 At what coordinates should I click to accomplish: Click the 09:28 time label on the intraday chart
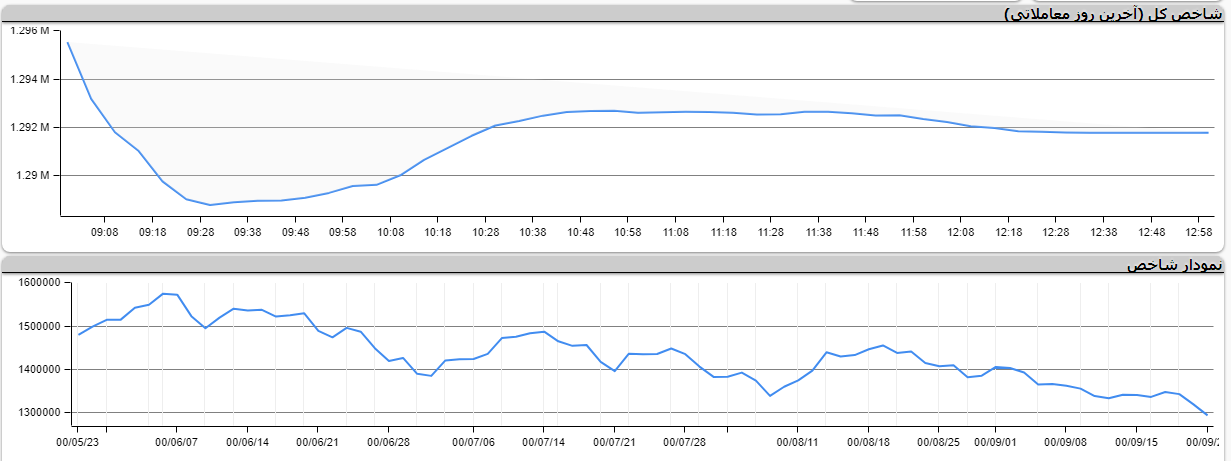point(200,231)
